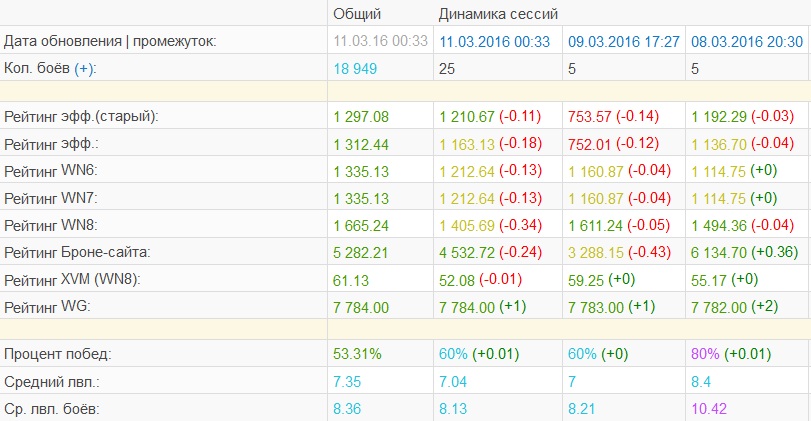Viewport: 811px width, 421px height.
Task: Click the Рейтинг WN6 row label
Action: [51, 171]
